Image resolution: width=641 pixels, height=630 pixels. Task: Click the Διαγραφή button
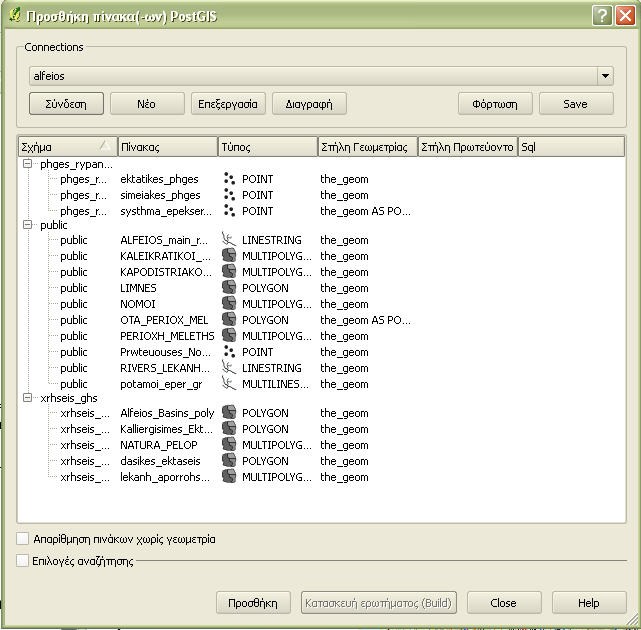(309, 104)
